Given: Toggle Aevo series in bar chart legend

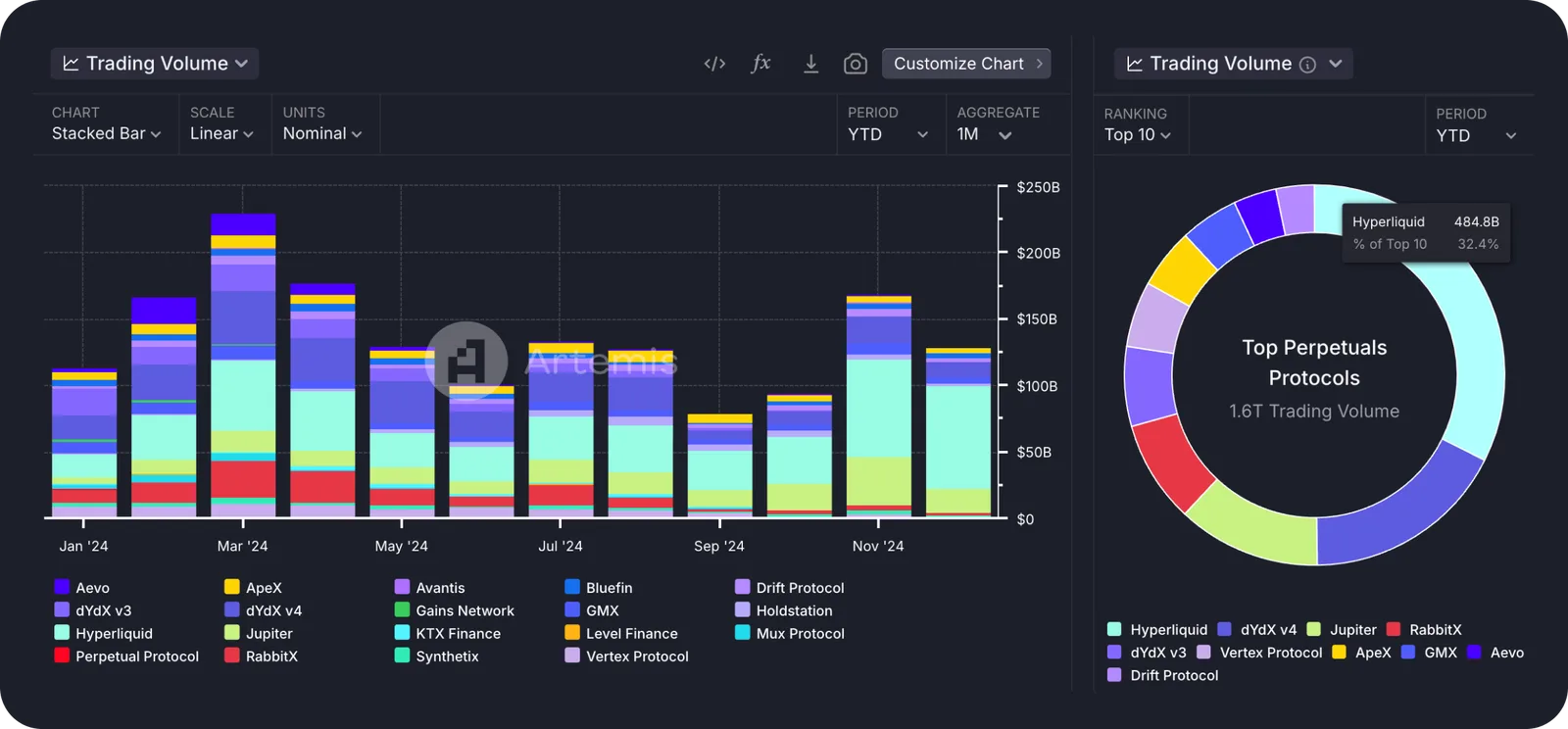Looking at the screenshot, I should click(x=82, y=588).
